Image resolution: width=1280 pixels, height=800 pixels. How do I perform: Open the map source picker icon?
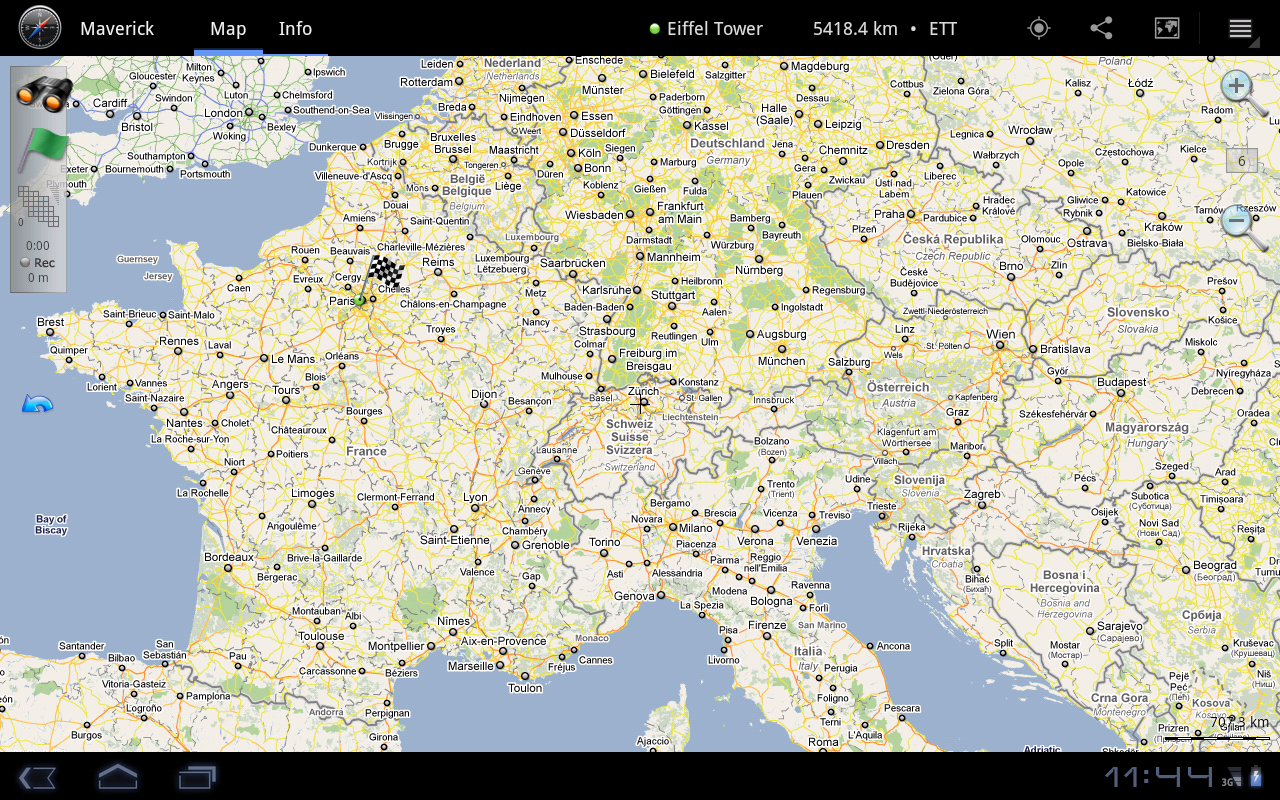tap(1167, 28)
